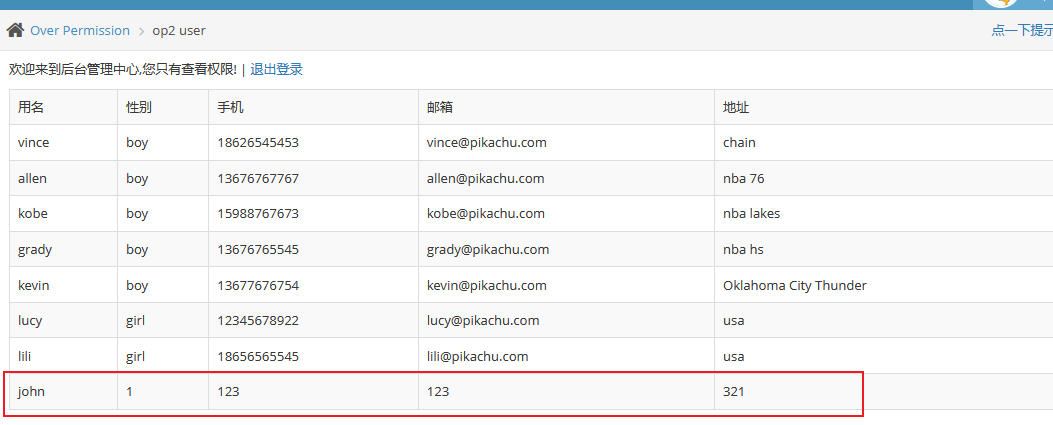This screenshot has height=425, width=1053.
Task: Click email allen@pikachu.com
Action: click(486, 179)
